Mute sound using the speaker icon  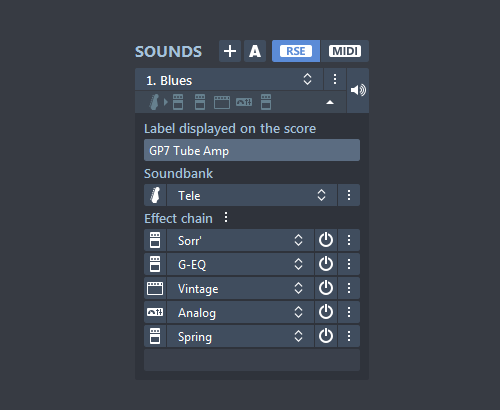click(358, 90)
